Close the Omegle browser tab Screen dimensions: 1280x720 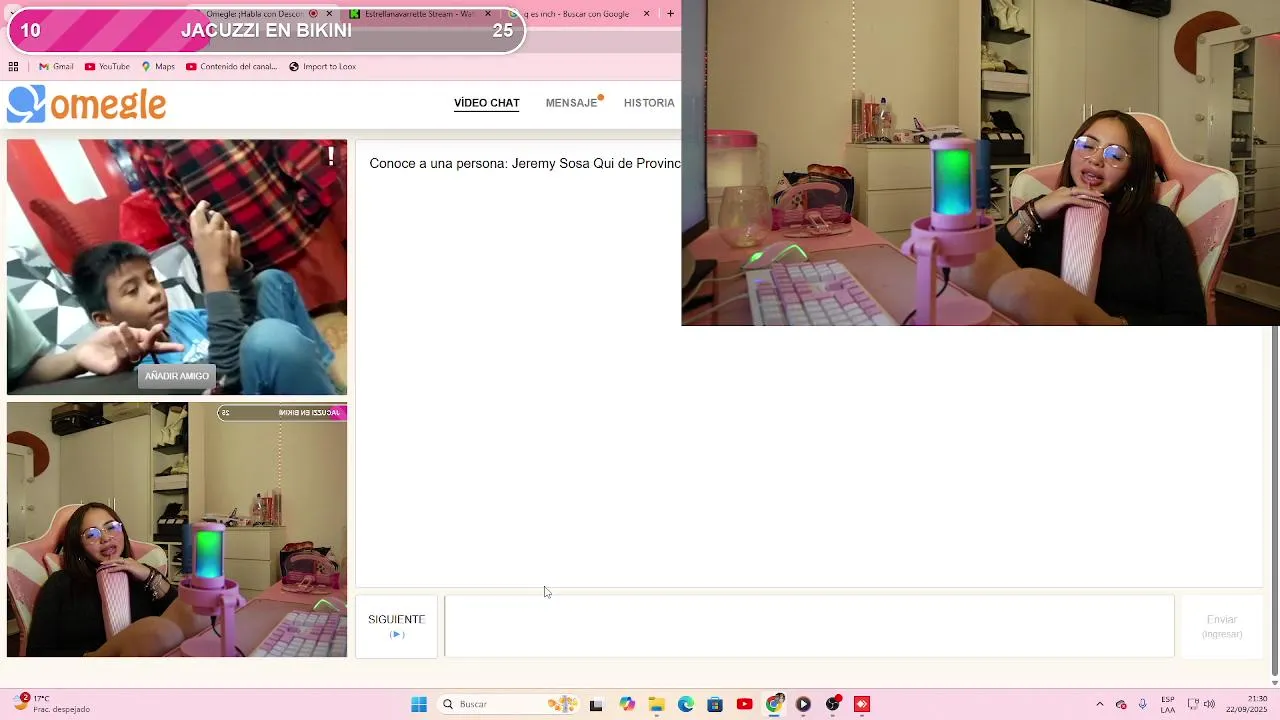click(329, 14)
